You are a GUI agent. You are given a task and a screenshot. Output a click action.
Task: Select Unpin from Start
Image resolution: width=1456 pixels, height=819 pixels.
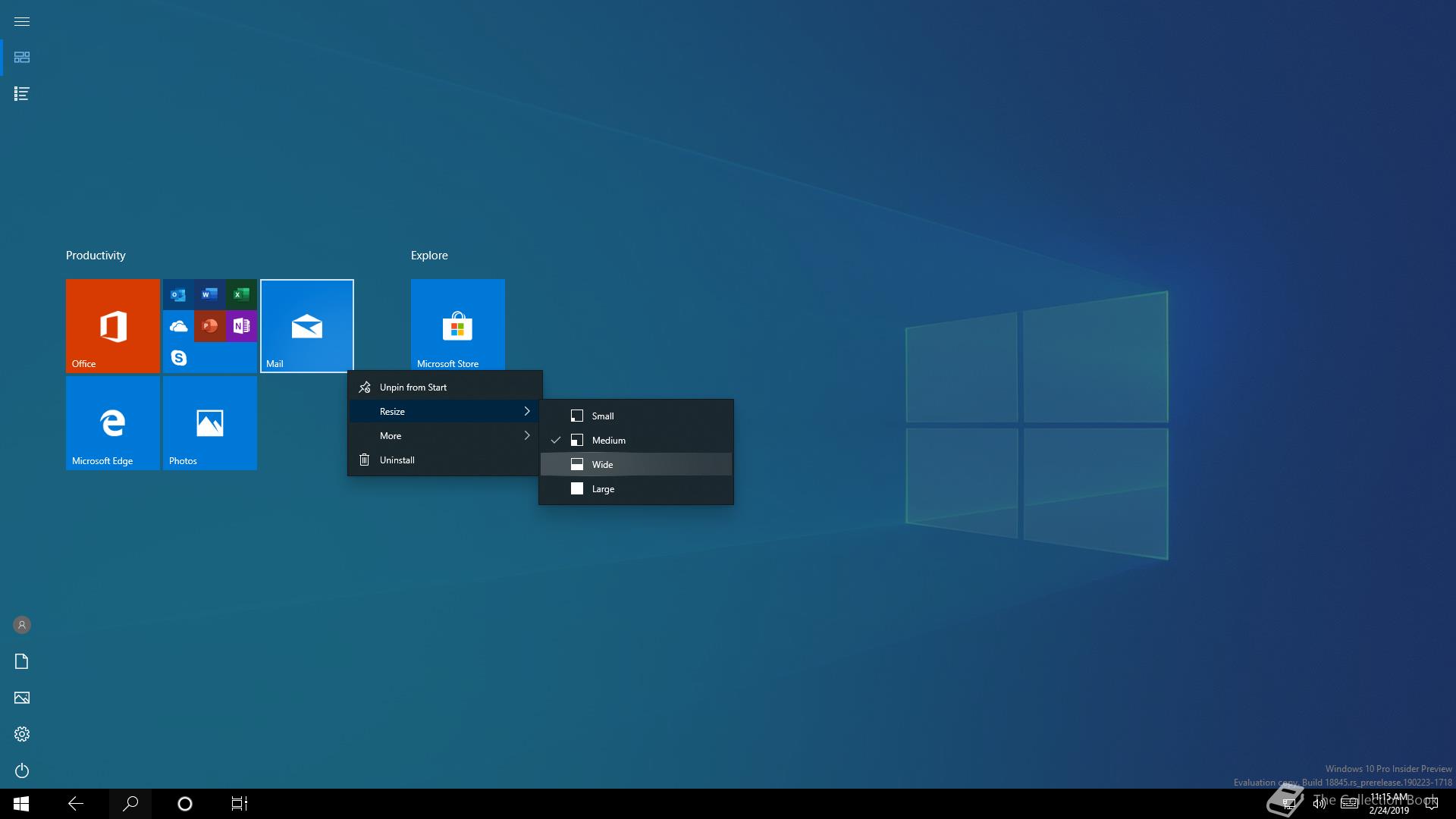pos(445,388)
